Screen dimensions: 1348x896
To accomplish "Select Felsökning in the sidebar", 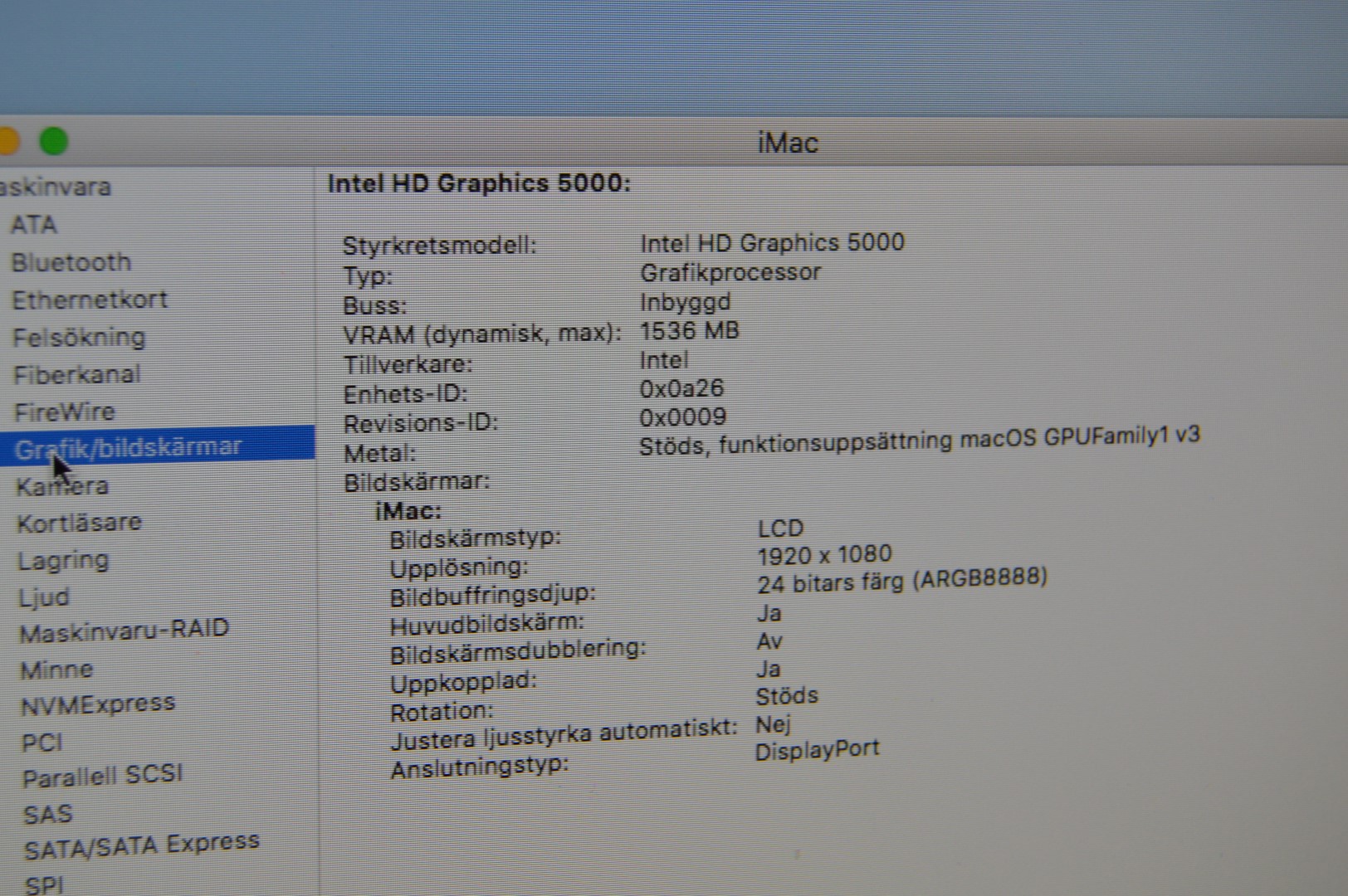I will (x=79, y=337).
